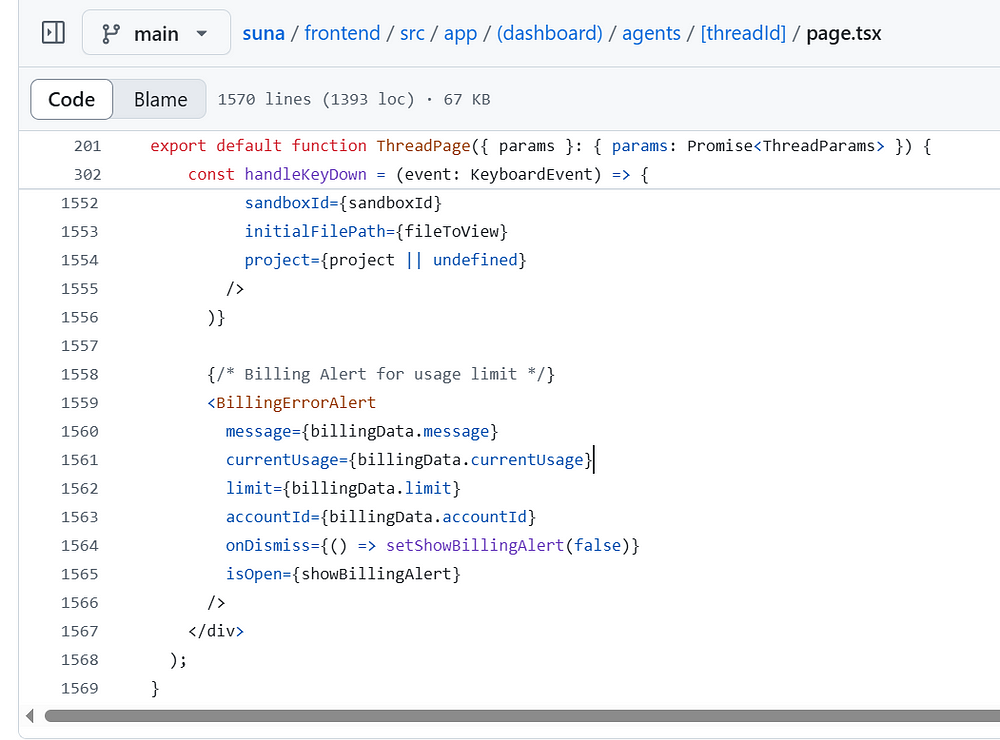
Task: Open the (dashboard) folder breadcrumb
Action: [x=549, y=33]
